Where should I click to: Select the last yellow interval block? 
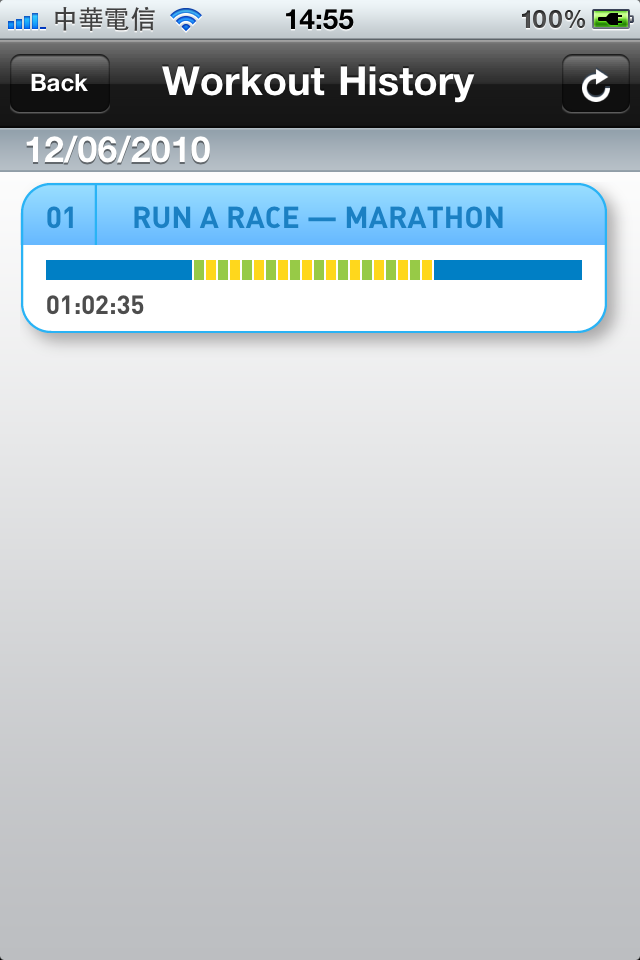(427, 270)
